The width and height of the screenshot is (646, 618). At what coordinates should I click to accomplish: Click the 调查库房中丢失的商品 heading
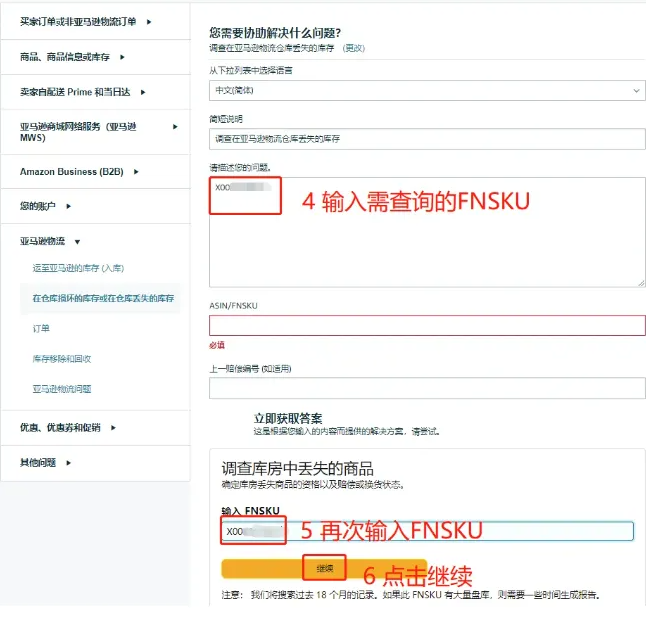point(297,468)
